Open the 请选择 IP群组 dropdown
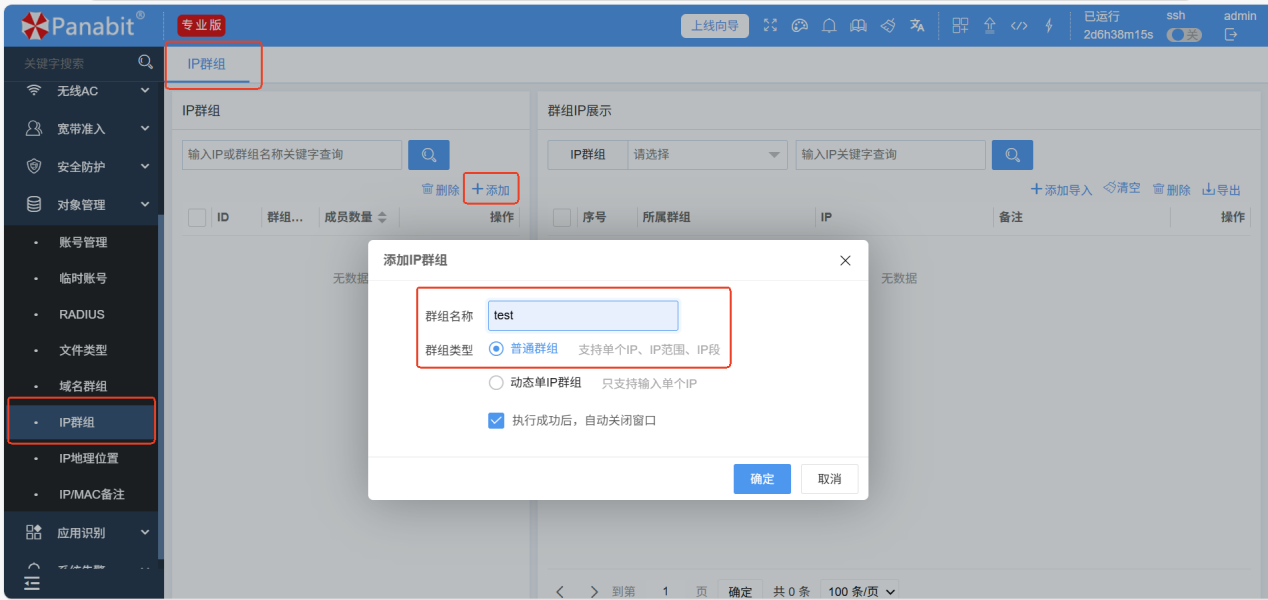The height and width of the screenshot is (600, 1268). click(707, 155)
